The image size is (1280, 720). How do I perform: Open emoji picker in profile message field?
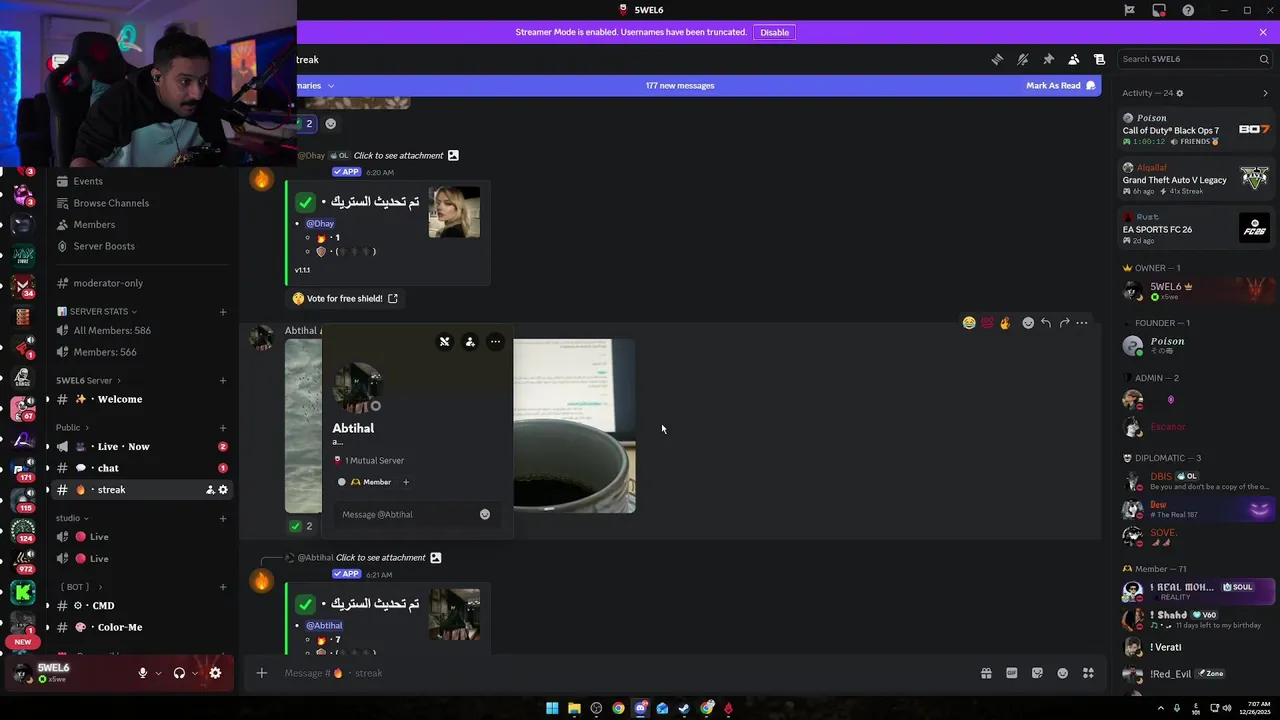(485, 514)
